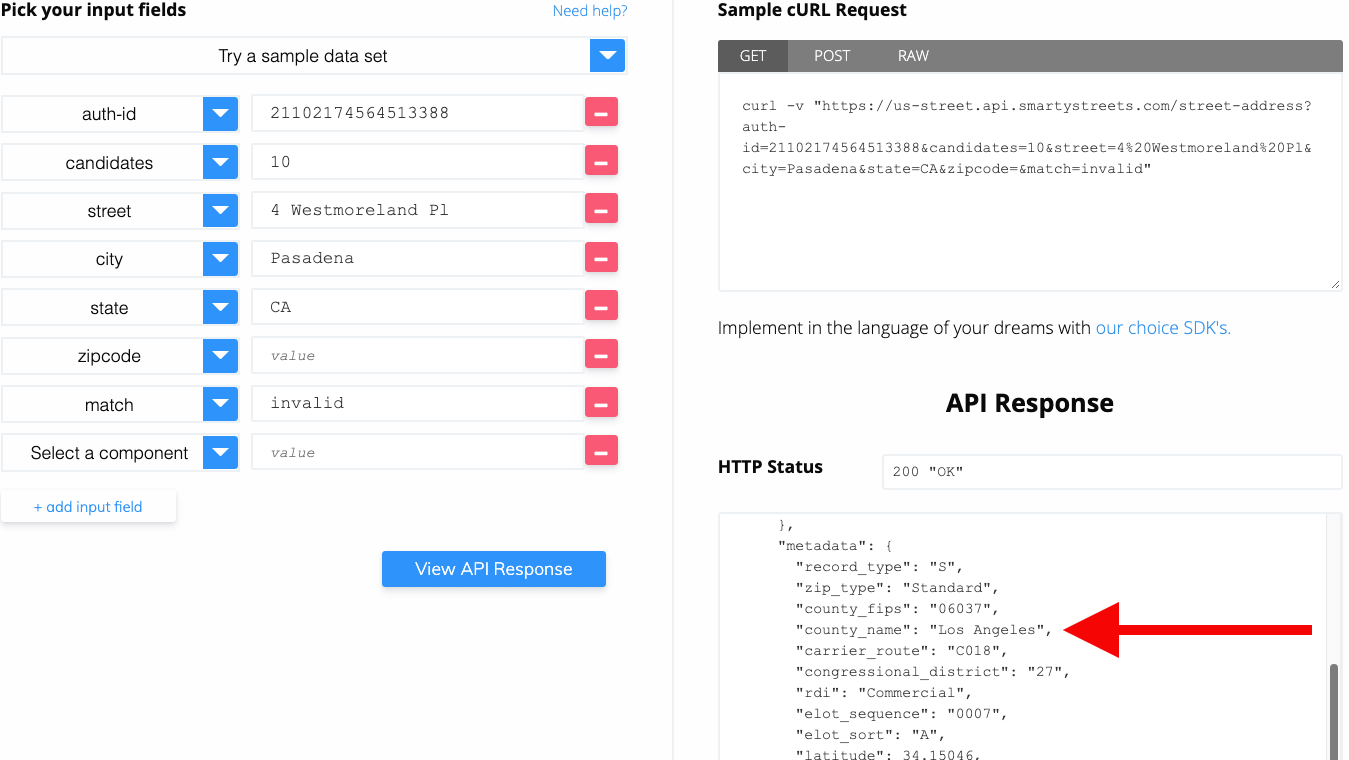
Task: Open the auth-id field selector dropdown
Action: click(221, 113)
